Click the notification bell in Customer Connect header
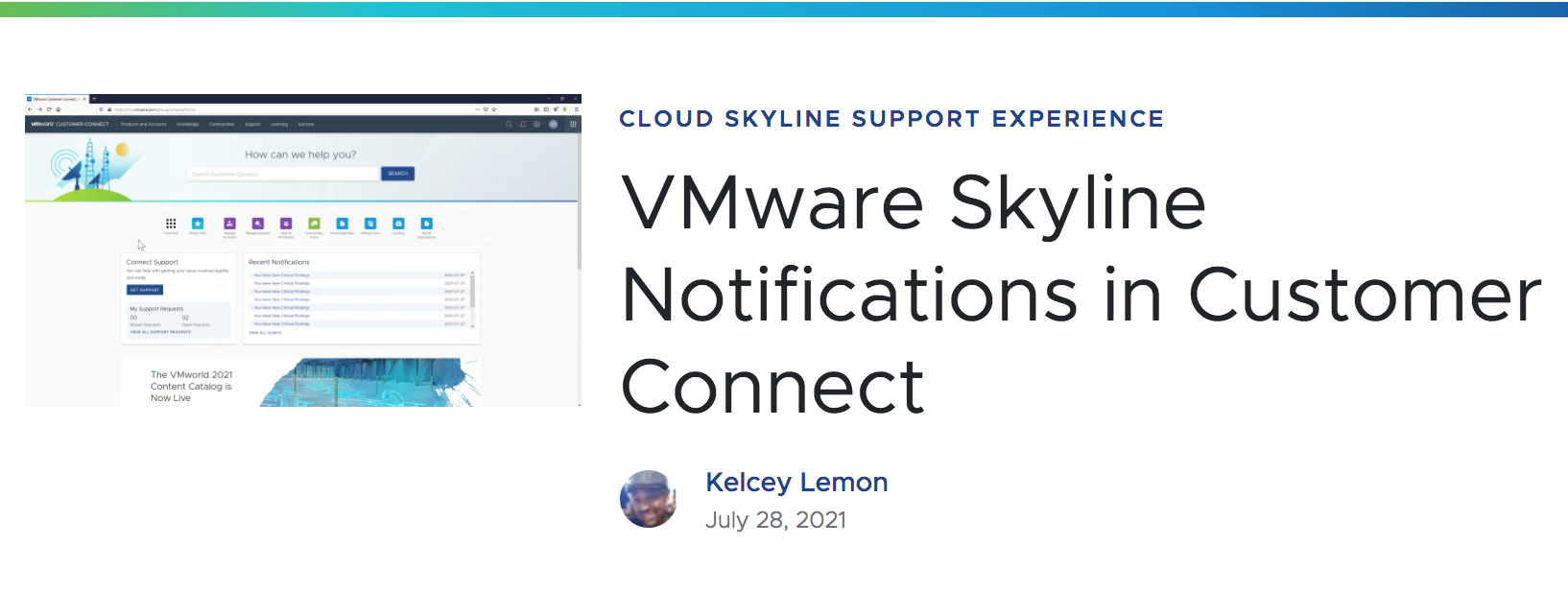This screenshot has height=593, width=1568. [x=523, y=124]
